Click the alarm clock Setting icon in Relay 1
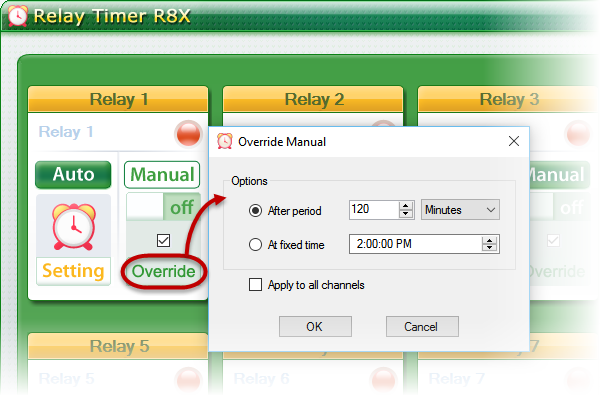The width and height of the screenshot is (600, 396). [74, 227]
